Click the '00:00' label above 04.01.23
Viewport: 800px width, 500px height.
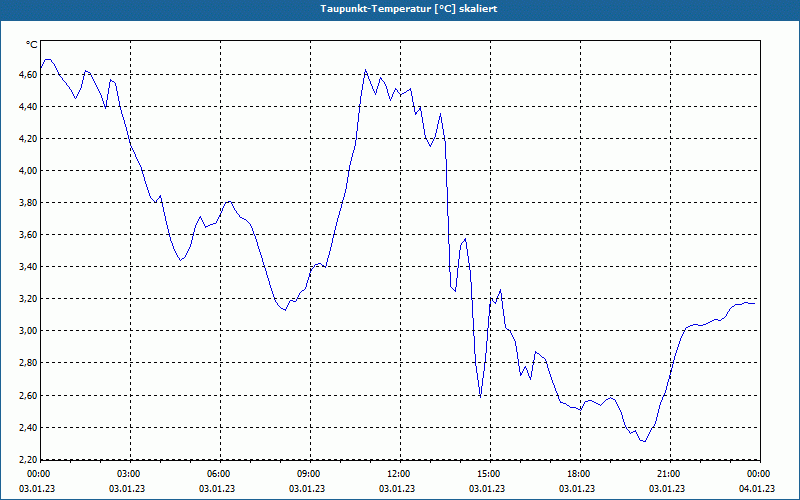(760, 474)
